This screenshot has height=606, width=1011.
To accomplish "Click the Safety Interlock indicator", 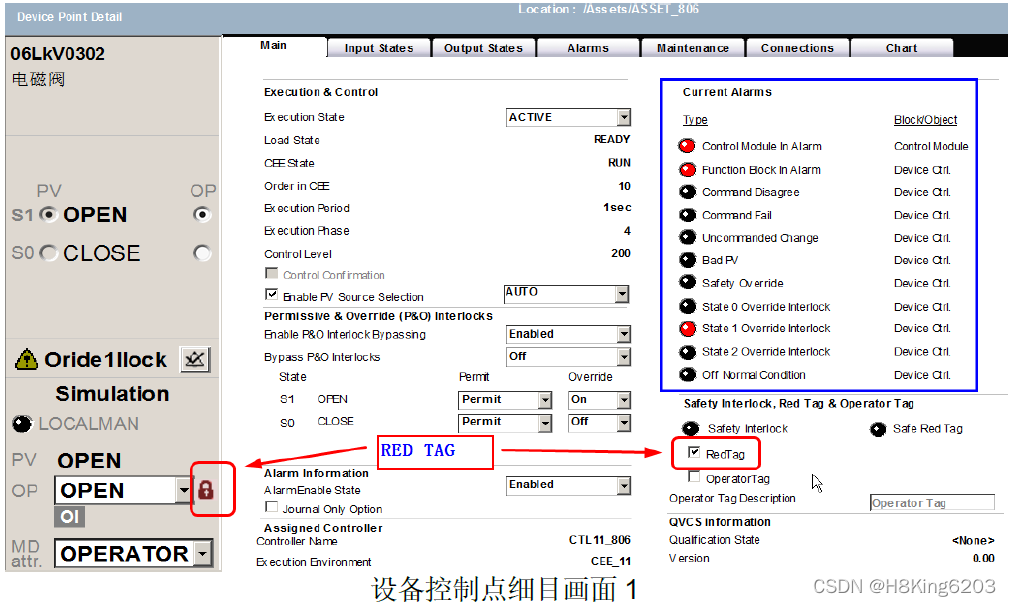I will [691, 429].
